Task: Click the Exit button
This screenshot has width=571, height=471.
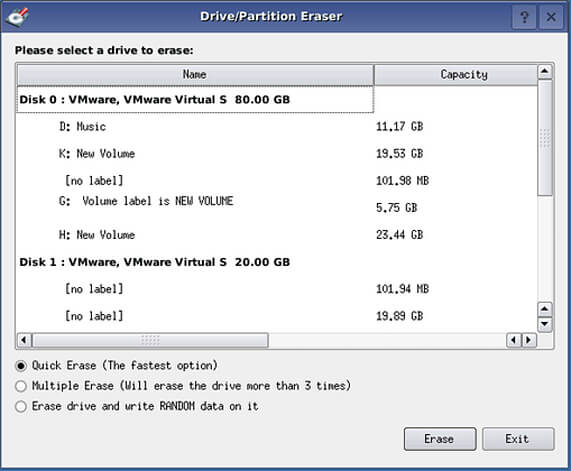Action: tap(518, 439)
